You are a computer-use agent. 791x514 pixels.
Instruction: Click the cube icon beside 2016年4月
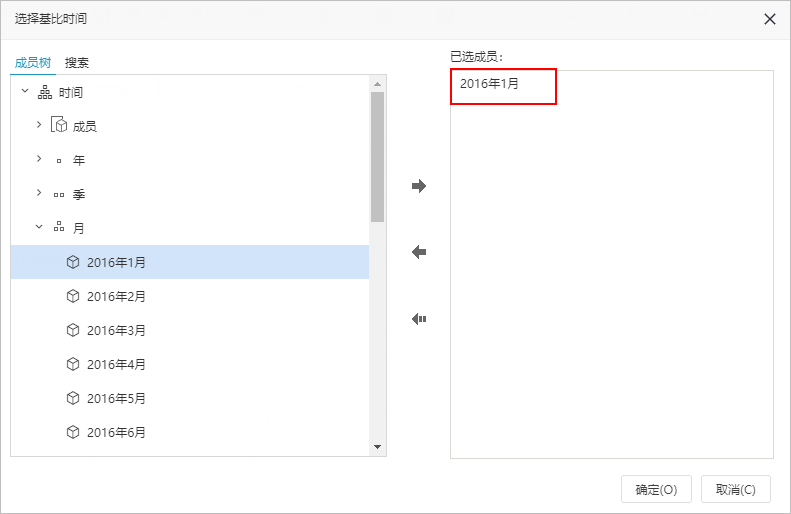[73, 364]
